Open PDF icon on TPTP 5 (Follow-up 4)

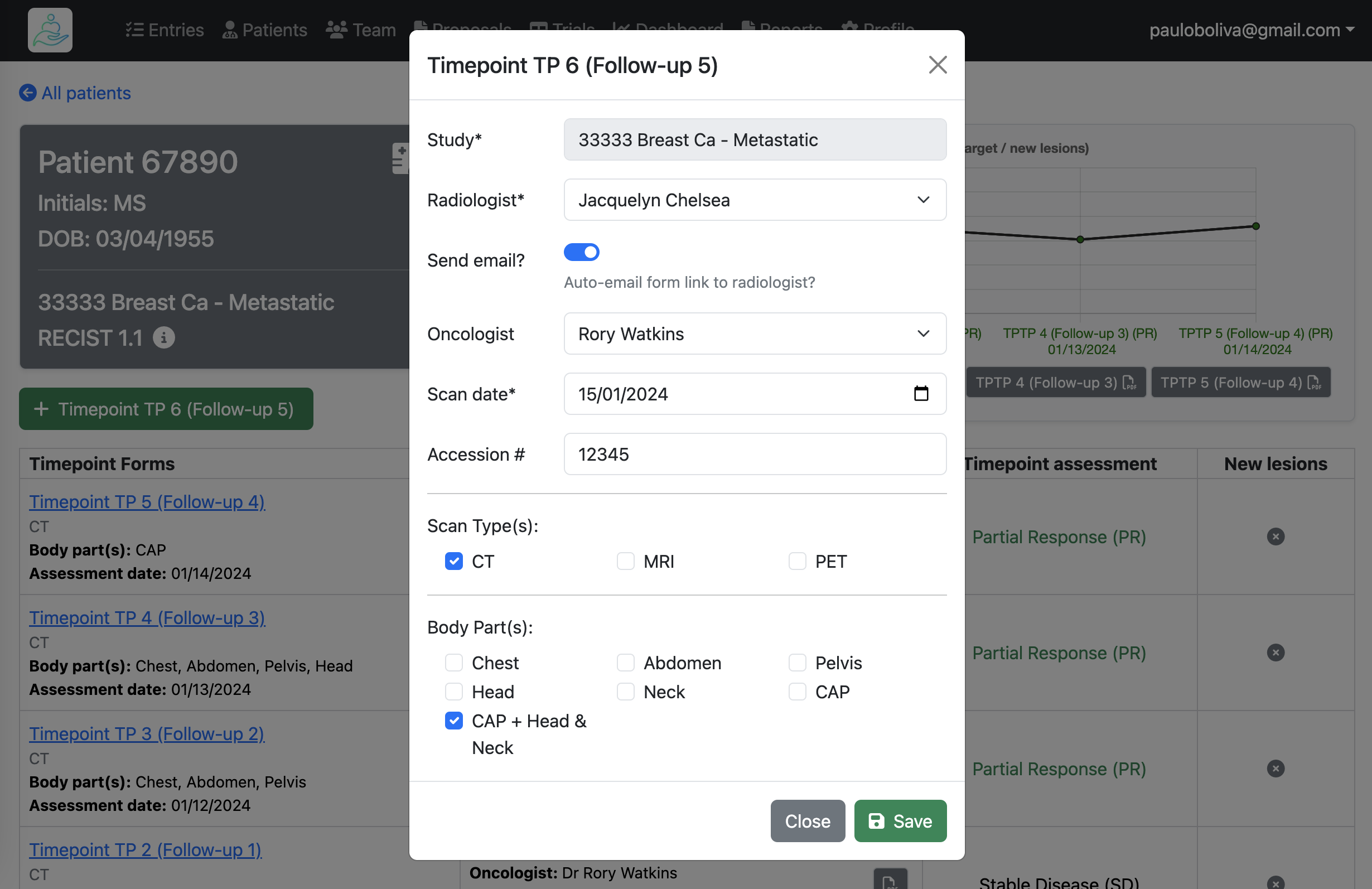click(1314, 383)
